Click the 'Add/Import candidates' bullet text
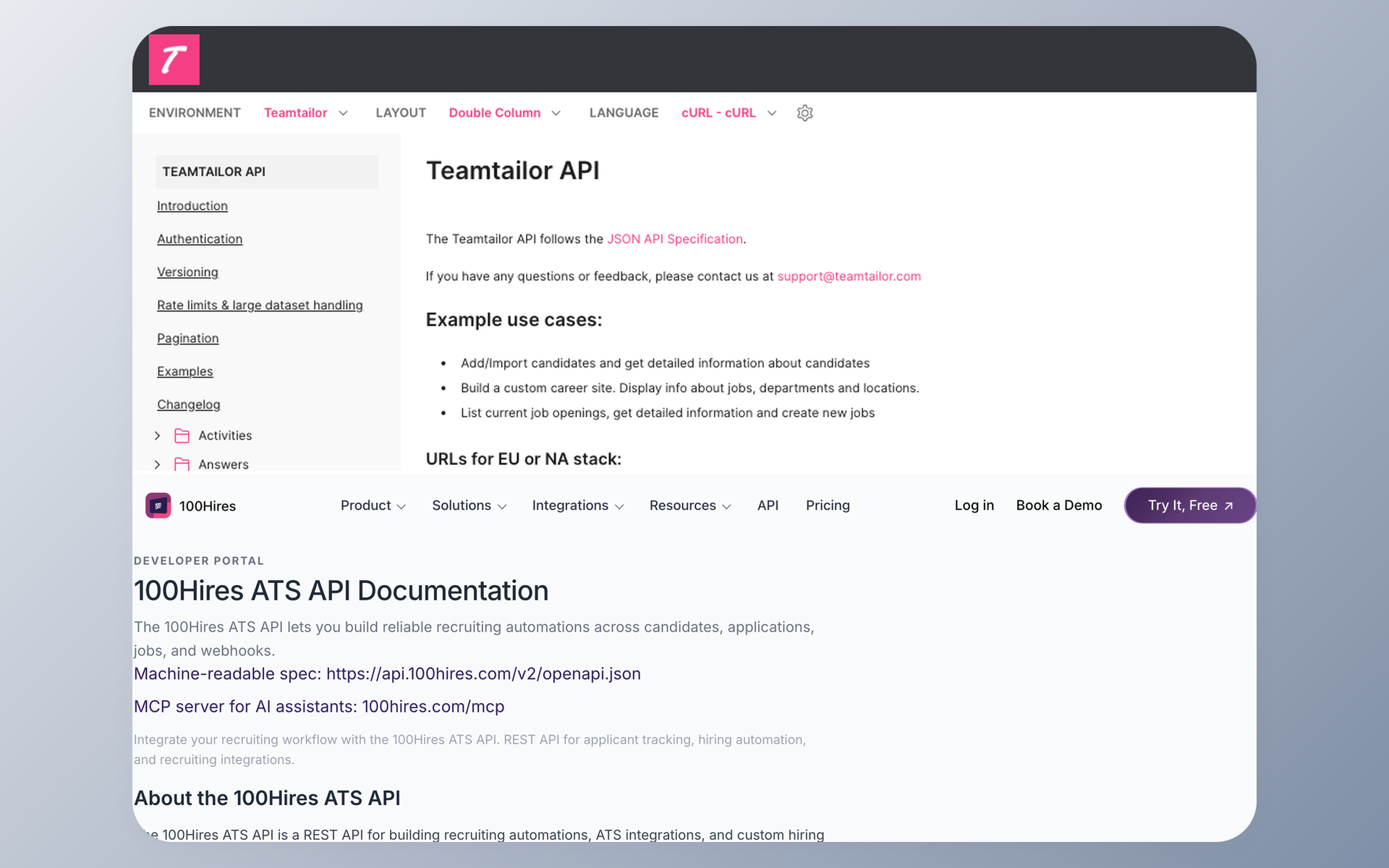The height and width of the screenshot is (868, 1389). [665, 363]
